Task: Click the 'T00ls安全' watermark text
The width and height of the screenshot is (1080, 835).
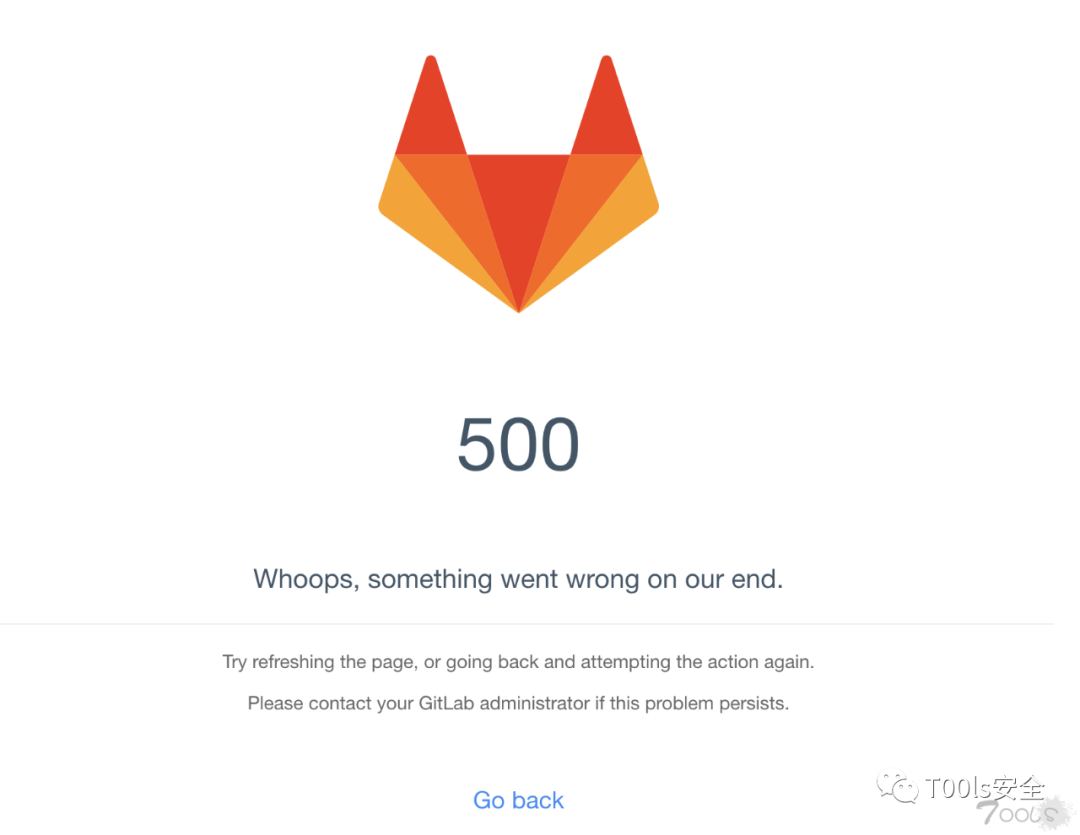Action: click(x=985, y=787)
